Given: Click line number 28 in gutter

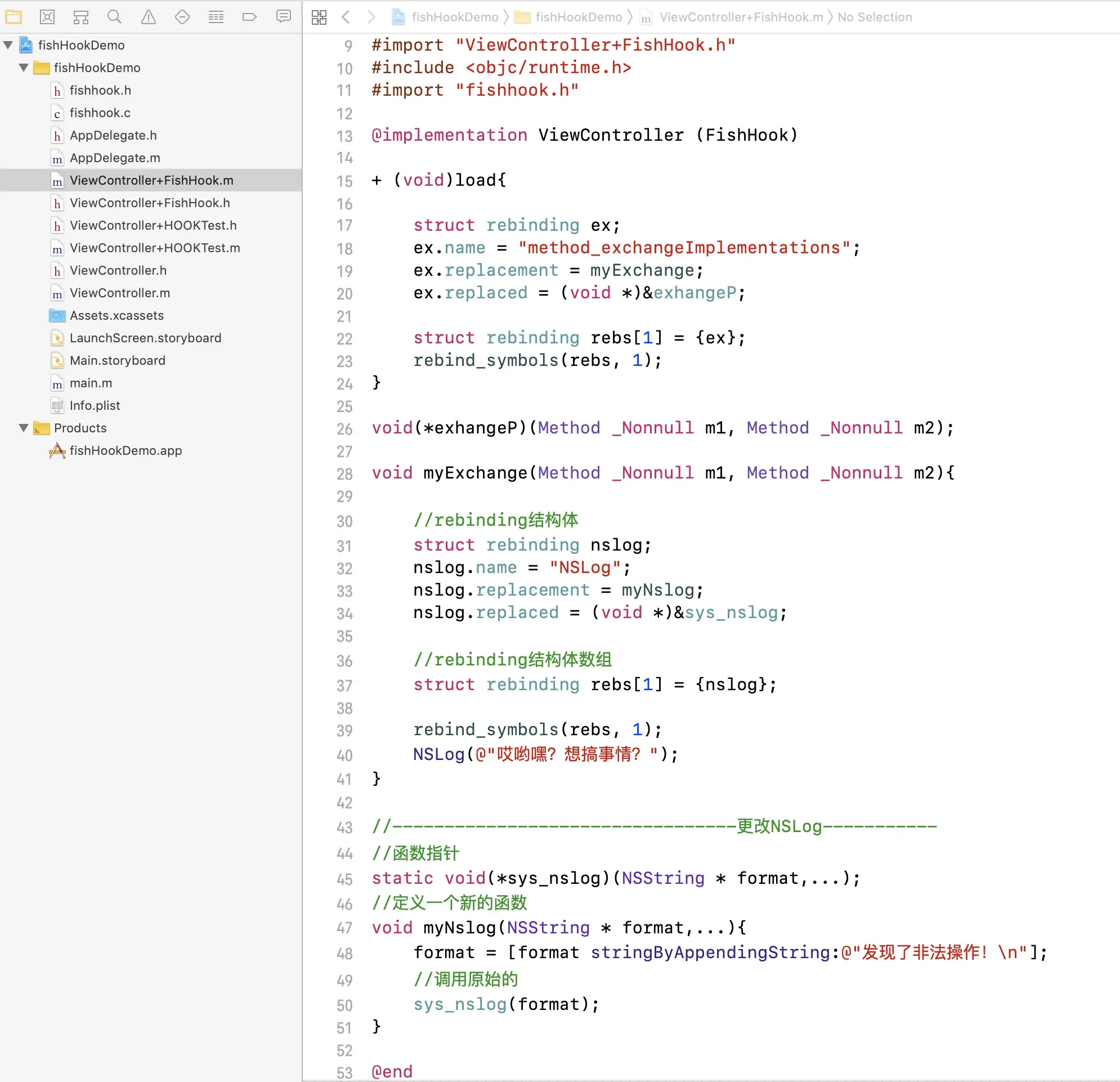Looking at the screenshot, I should pos(344,474).
